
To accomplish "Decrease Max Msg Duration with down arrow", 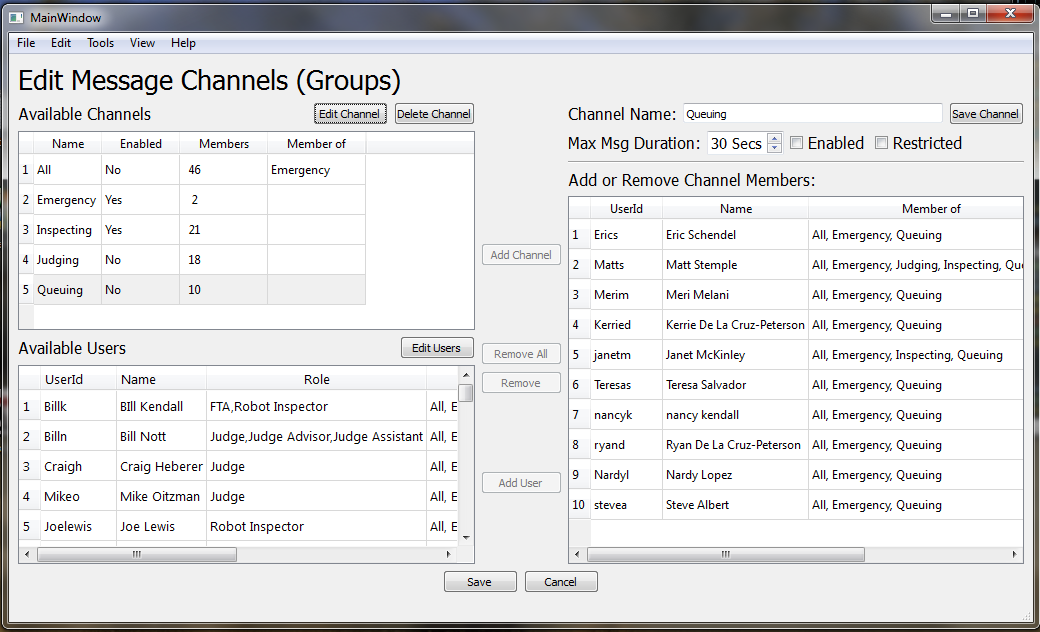I will pos(773,148).
